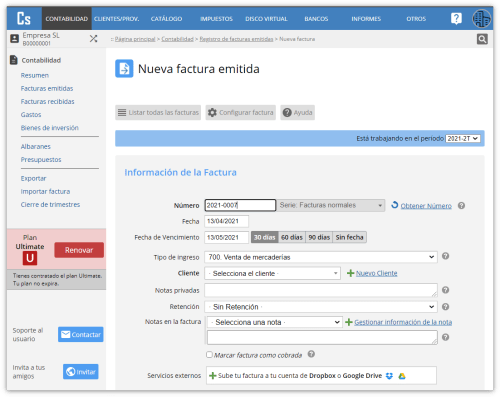Click the Fecha input field
The height and width of the screenshot is (397, 500).
pyautogui.click(x=226, y=221)
